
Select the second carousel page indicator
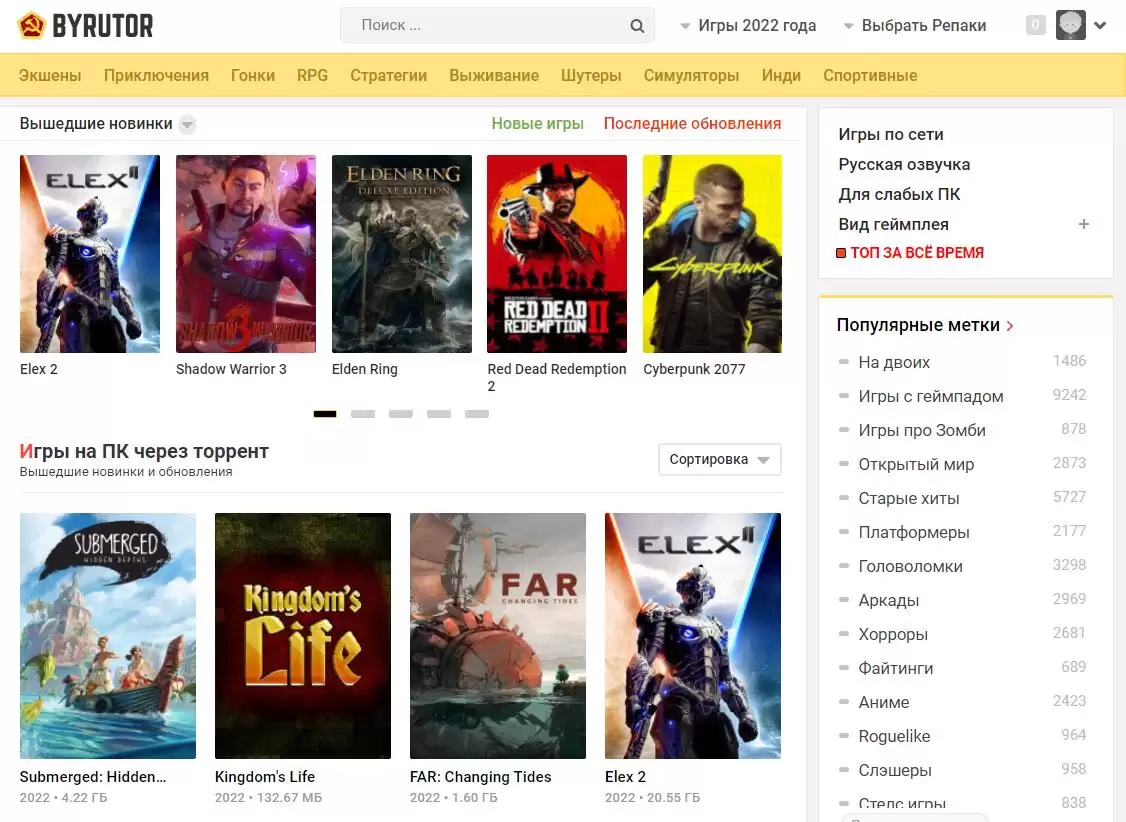[x=363, y=414]
